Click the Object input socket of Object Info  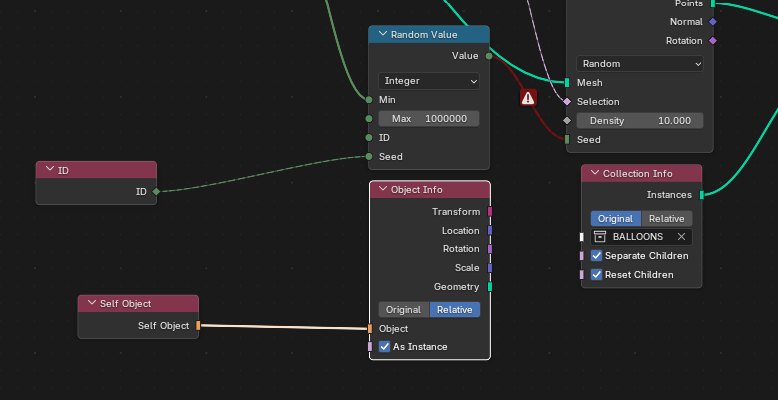point(370,329)
